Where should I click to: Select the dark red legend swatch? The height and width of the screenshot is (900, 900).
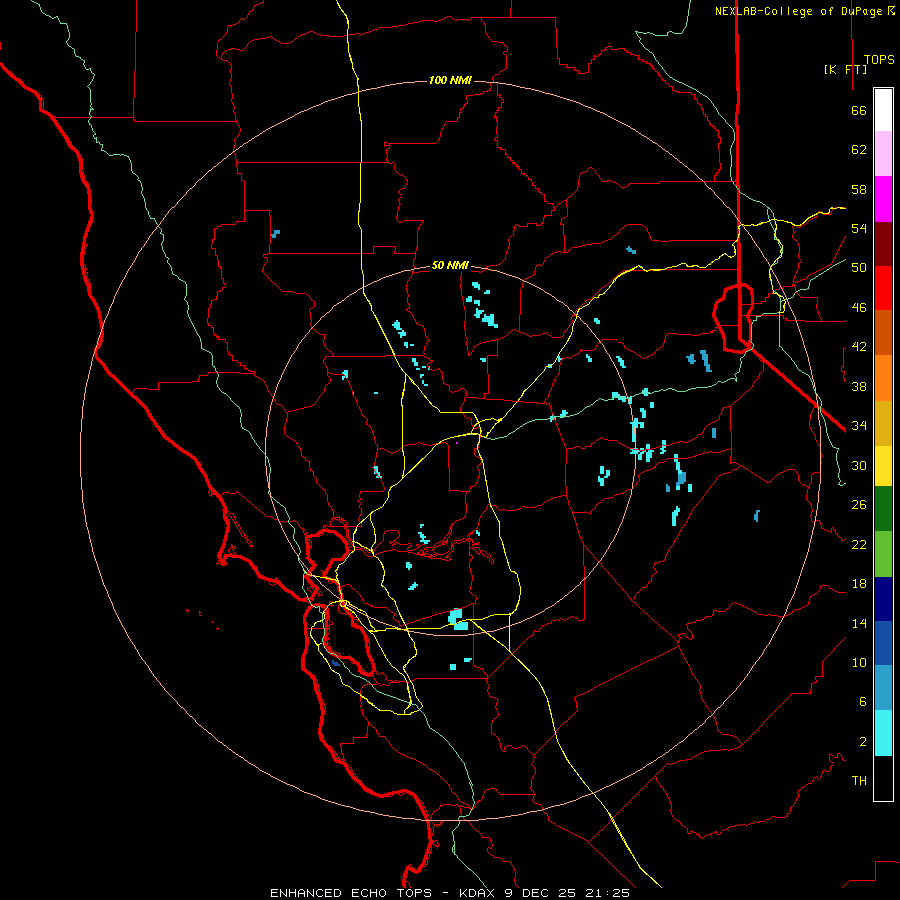(x=883, y=244)
